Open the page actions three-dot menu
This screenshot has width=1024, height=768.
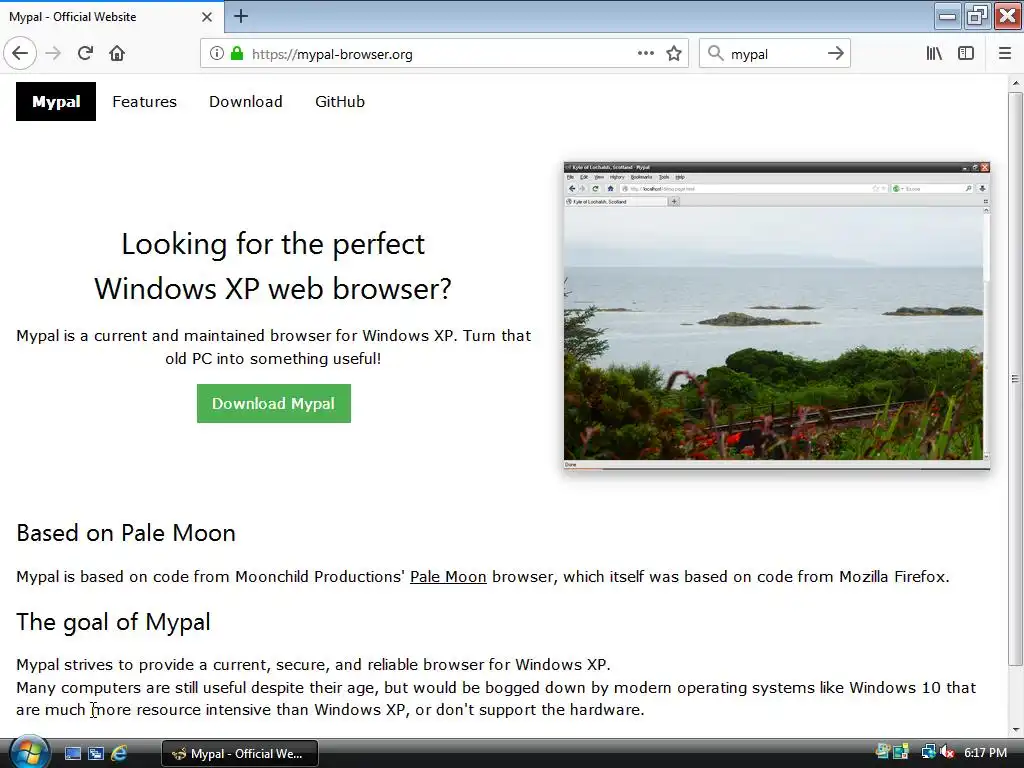pyautogui.click(x=646, y=54)
